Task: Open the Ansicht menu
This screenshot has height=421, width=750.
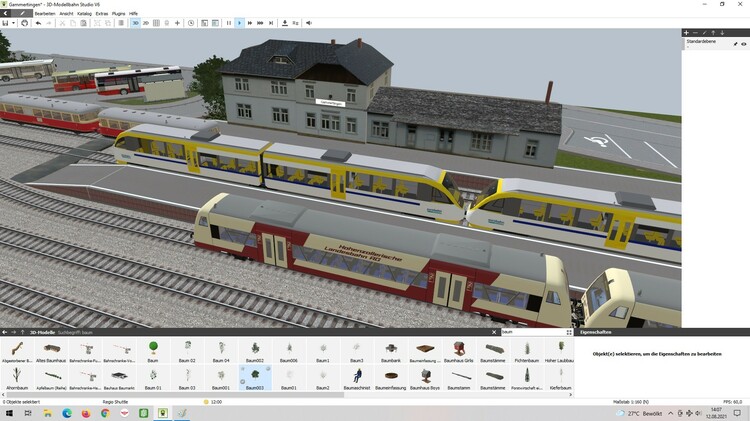Action: (66, 14)
